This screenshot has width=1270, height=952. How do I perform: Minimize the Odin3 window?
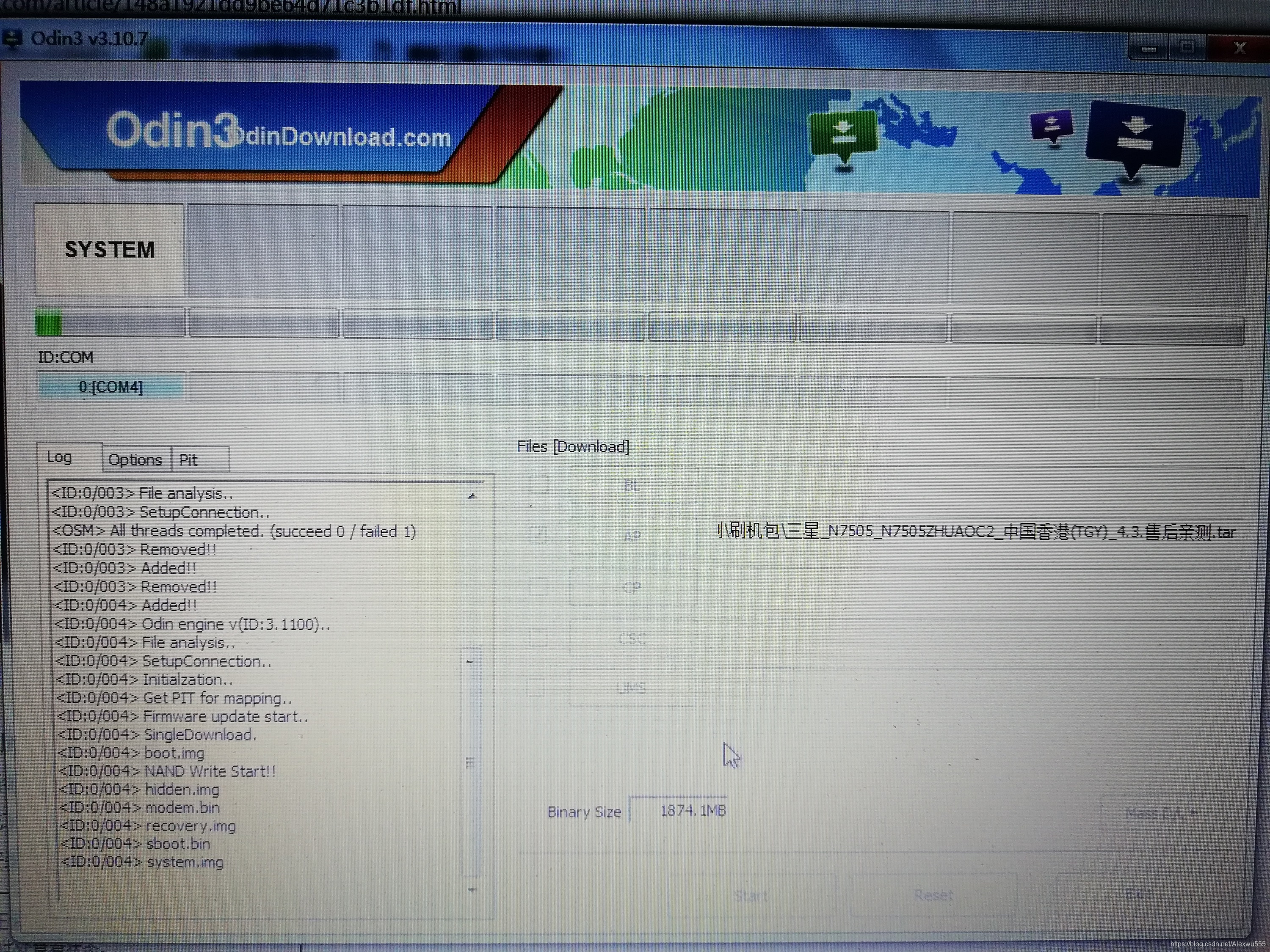[1148, 48]
